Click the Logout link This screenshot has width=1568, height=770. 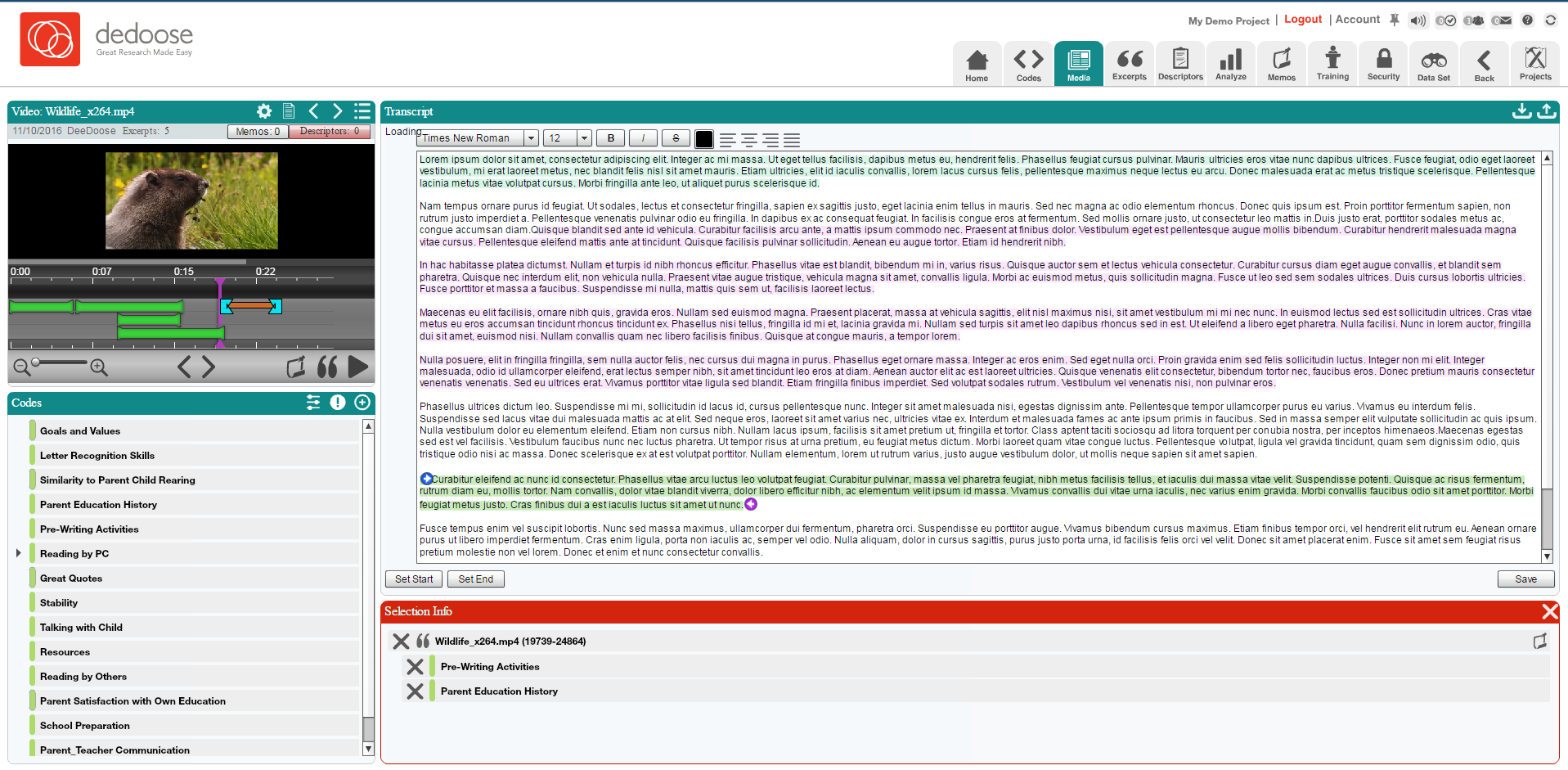coord(1303,20)
